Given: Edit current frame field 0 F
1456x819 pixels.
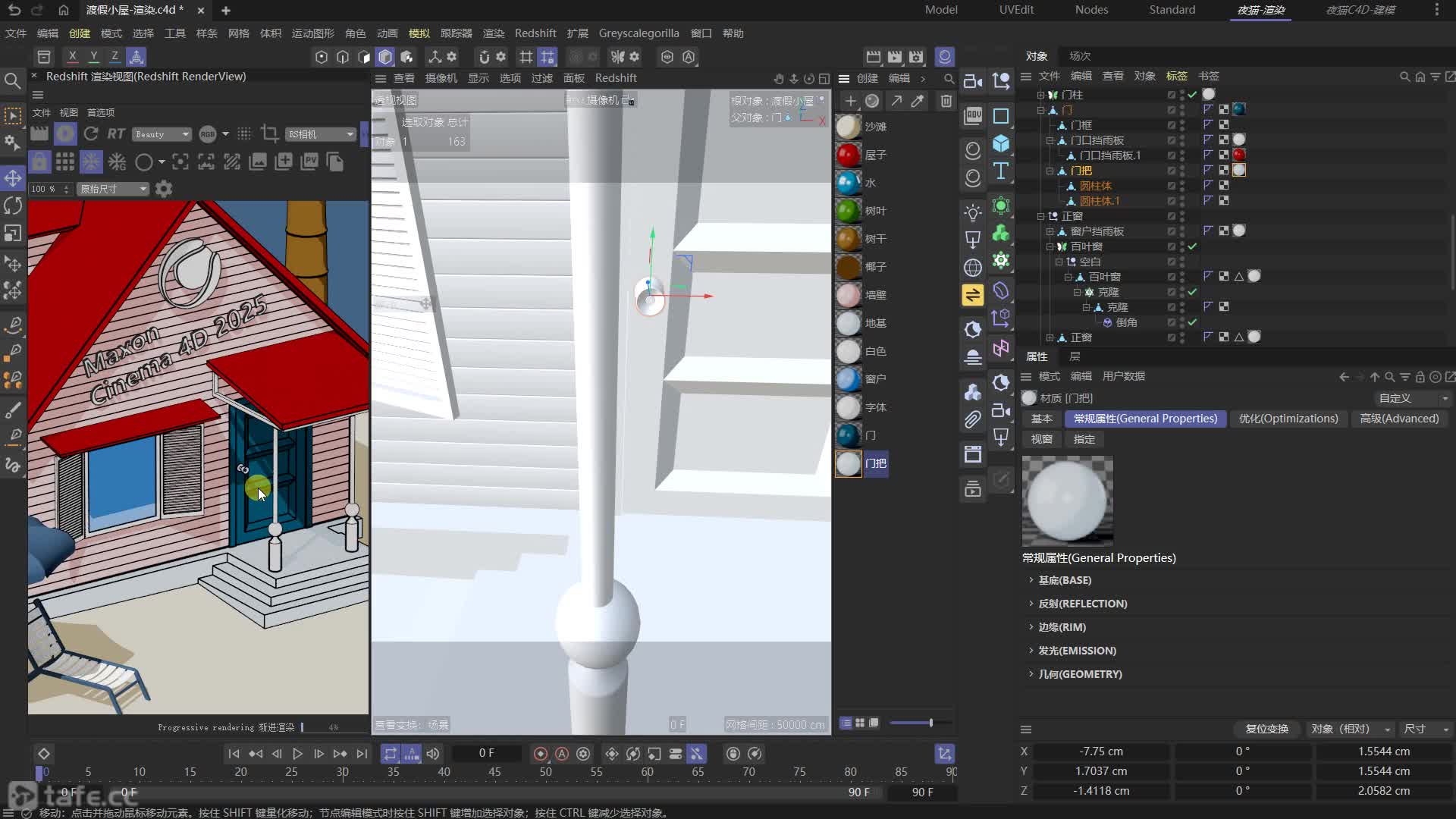Looking at the screenshot, I should point(486,753).
